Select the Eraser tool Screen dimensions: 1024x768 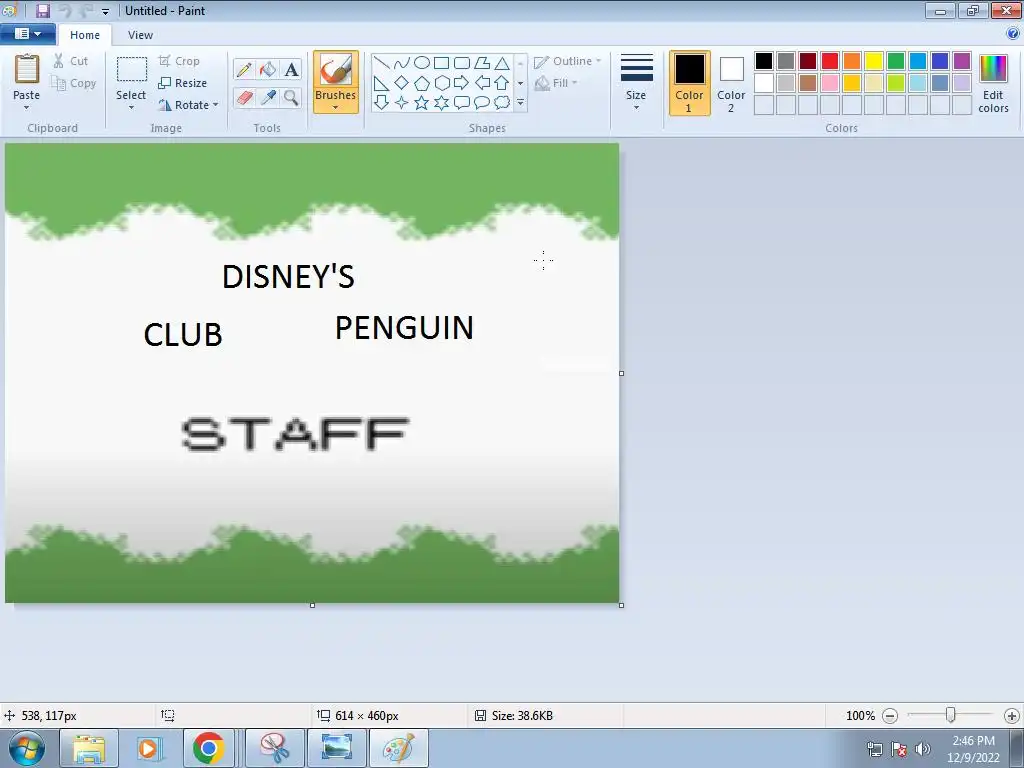click(x=244, y=98)
